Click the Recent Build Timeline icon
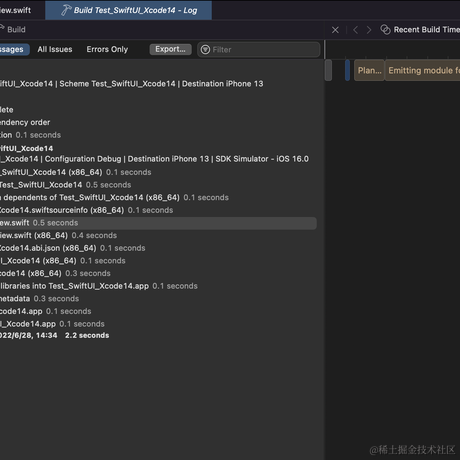 (385, 30)
